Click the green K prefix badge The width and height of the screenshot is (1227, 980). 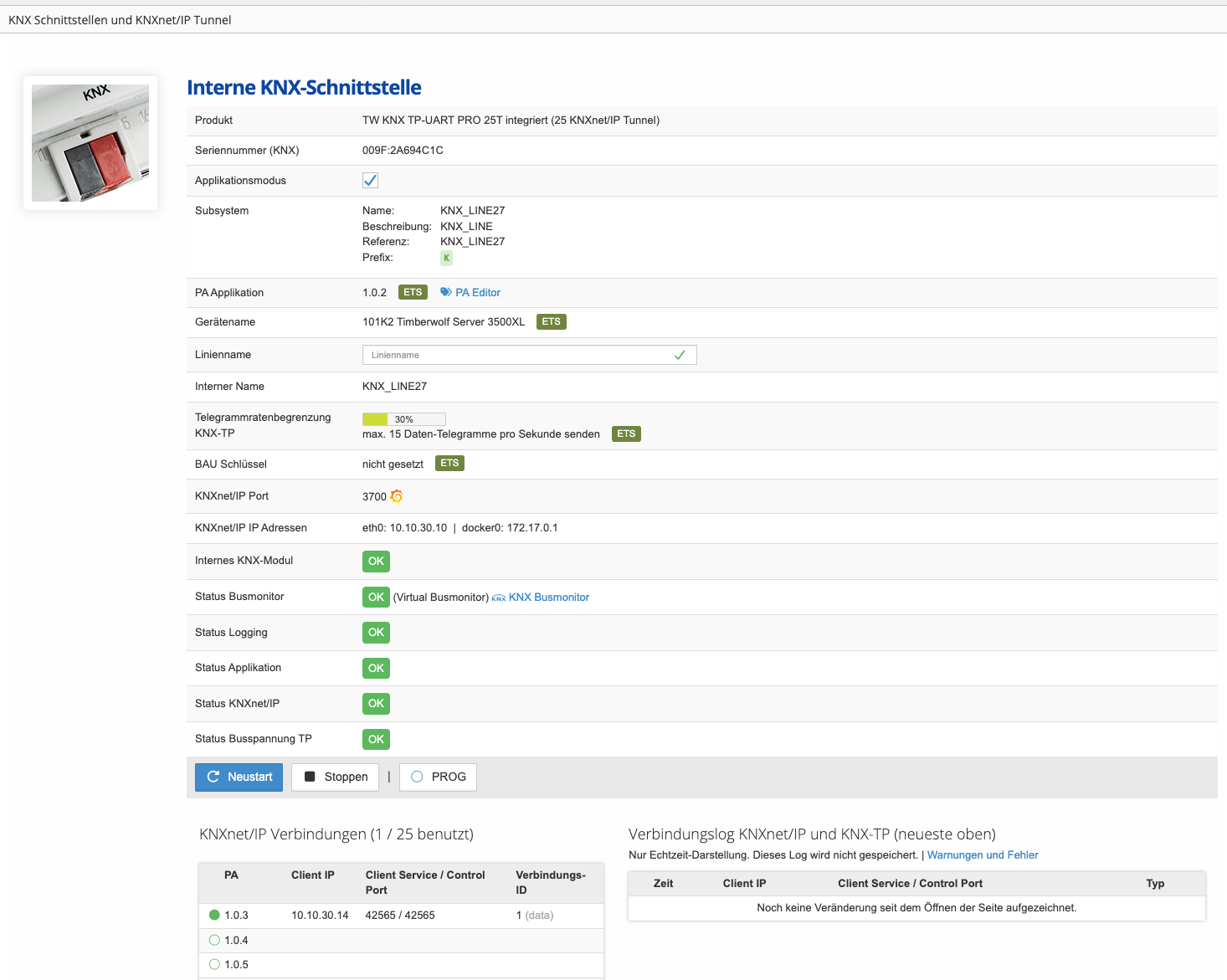446,258
